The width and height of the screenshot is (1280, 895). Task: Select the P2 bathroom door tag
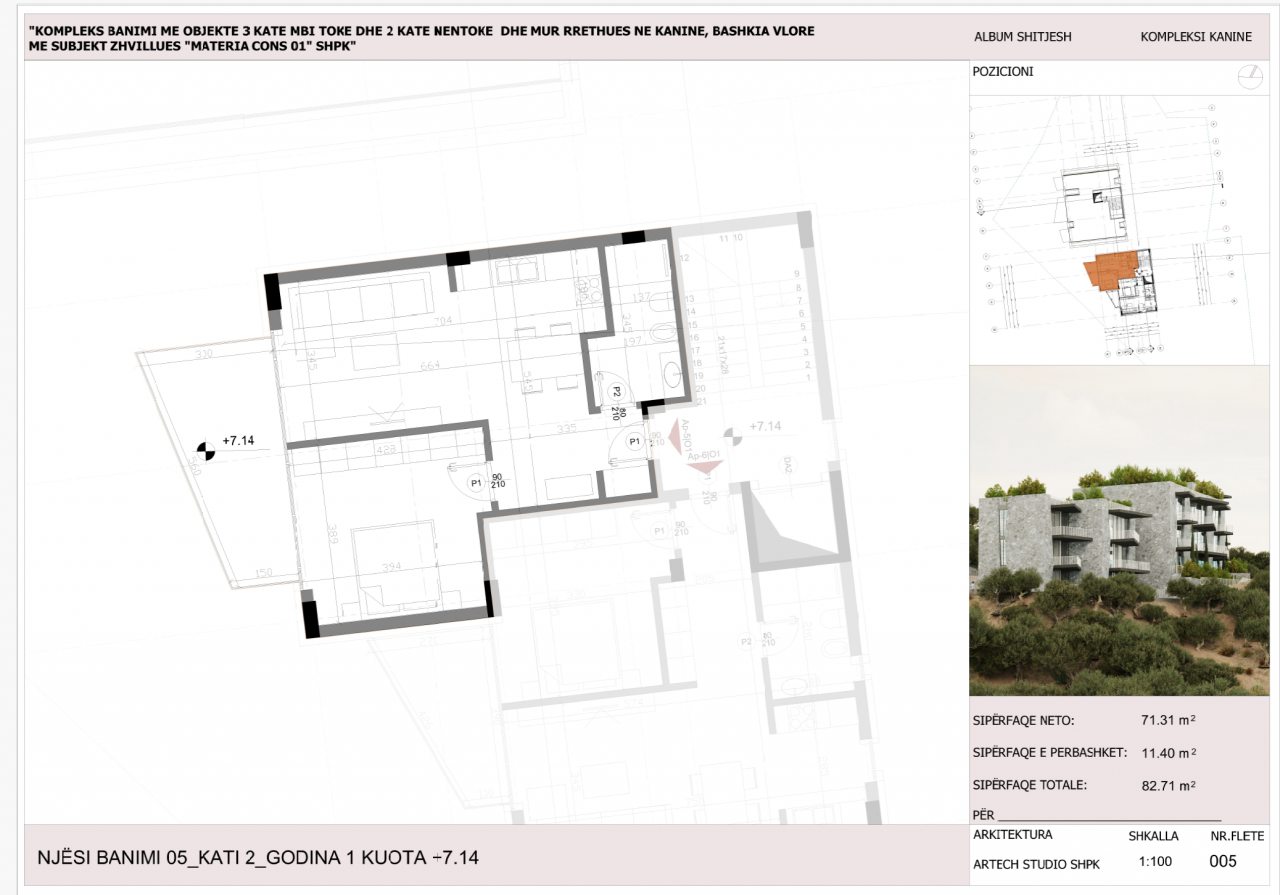pyautogui.click(x=617, y=392)
